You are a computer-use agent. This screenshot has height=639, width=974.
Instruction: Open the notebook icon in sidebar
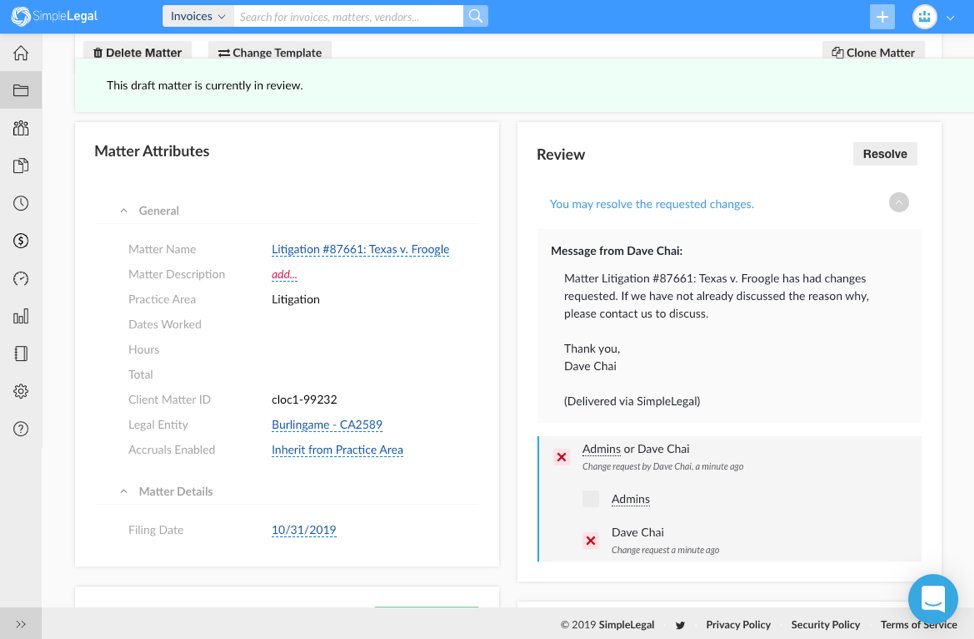(x=20, y=353)
